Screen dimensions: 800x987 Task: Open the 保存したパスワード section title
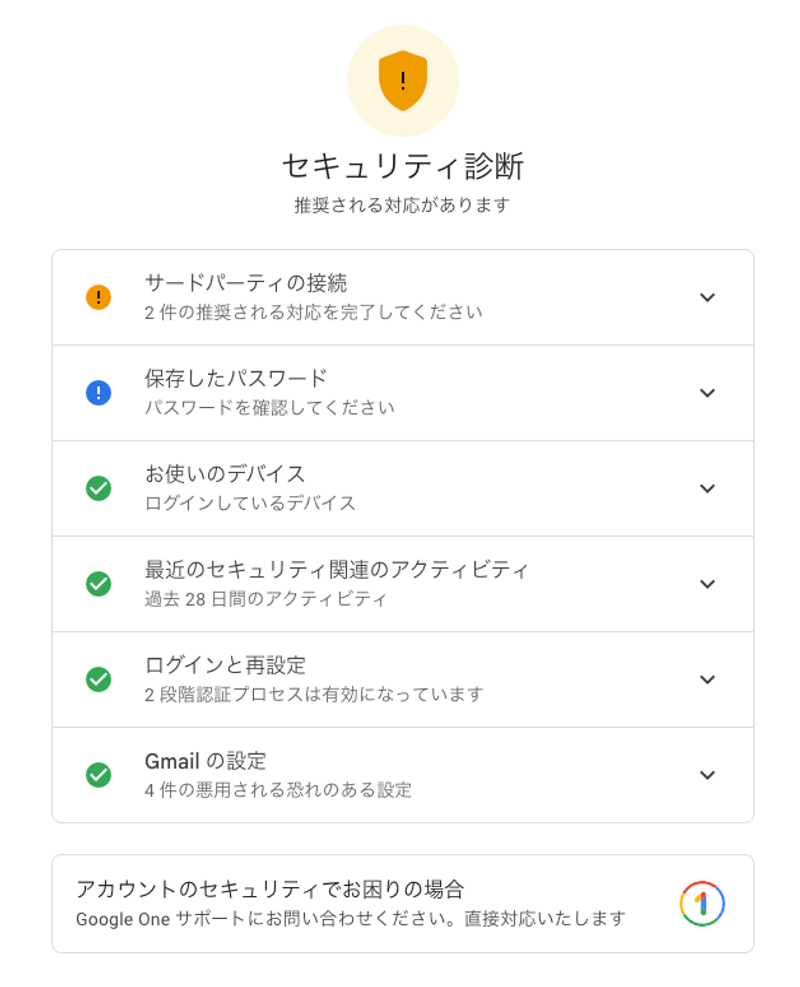(236, 379)
